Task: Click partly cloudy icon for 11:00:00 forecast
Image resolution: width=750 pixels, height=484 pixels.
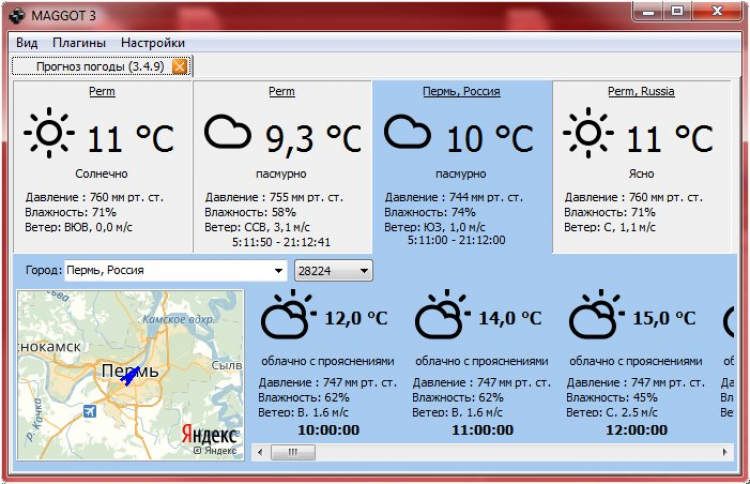Action: pos(442,314)
